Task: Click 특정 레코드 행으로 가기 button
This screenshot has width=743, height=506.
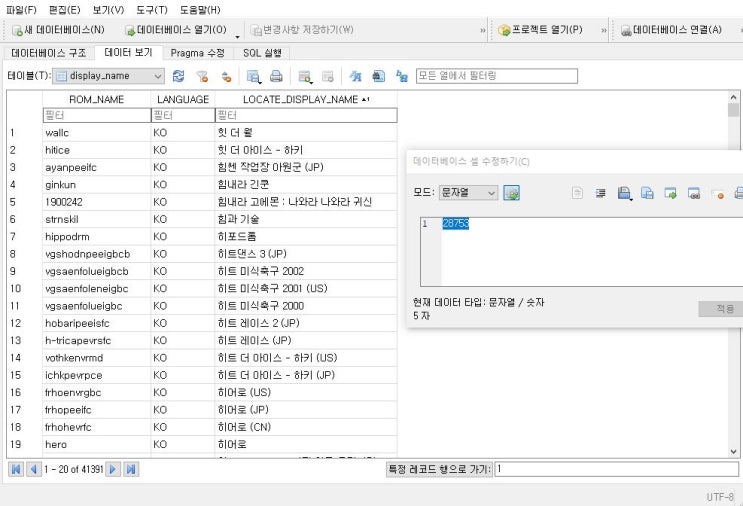Action: click(x=439, y=469)
